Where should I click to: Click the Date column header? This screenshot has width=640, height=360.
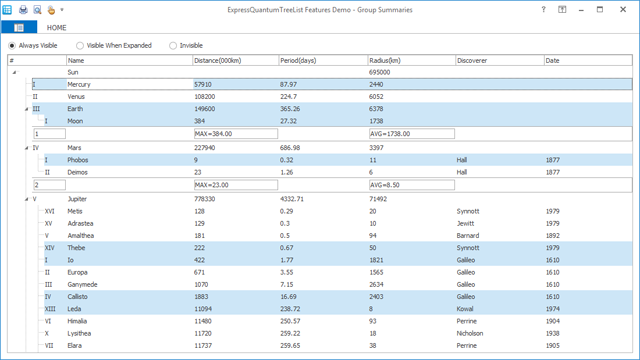[x=588, y=60]
